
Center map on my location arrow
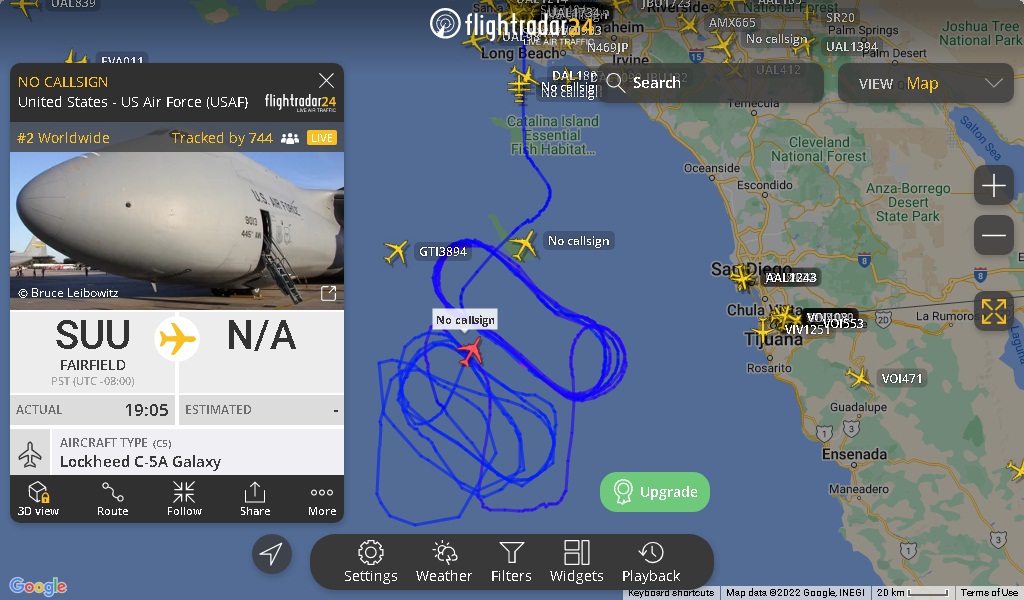pos(272,554)
